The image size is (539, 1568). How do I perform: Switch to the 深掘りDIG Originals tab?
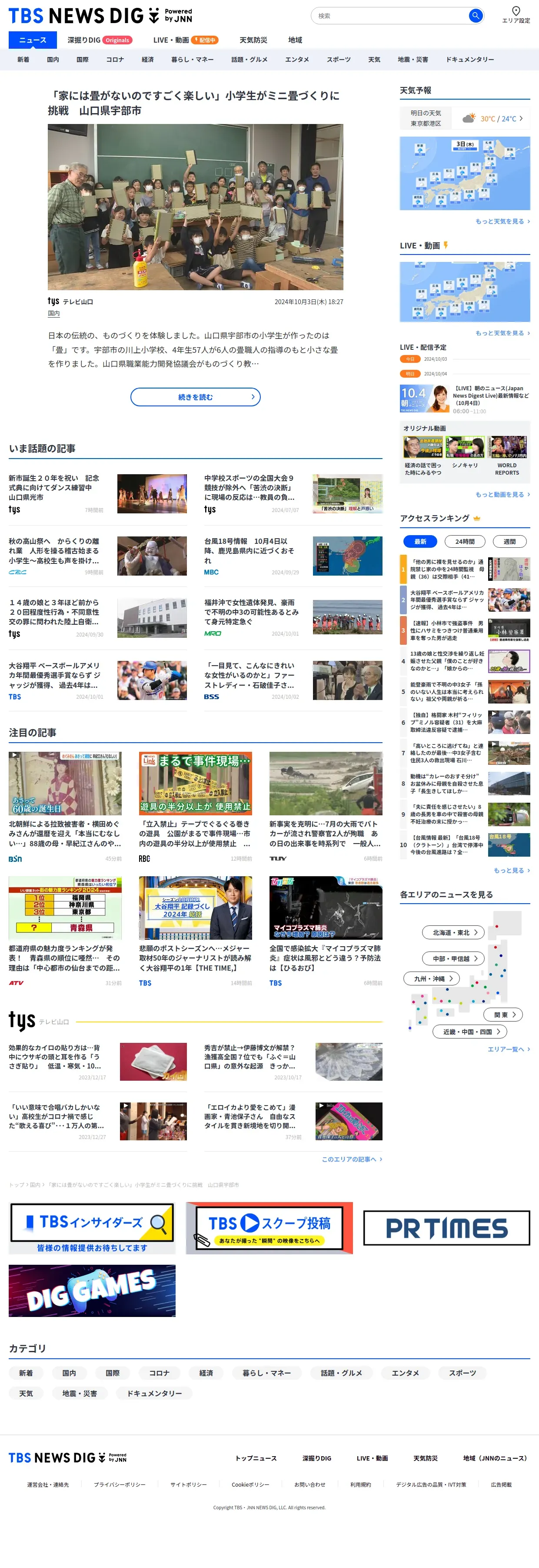click(99, 40)
